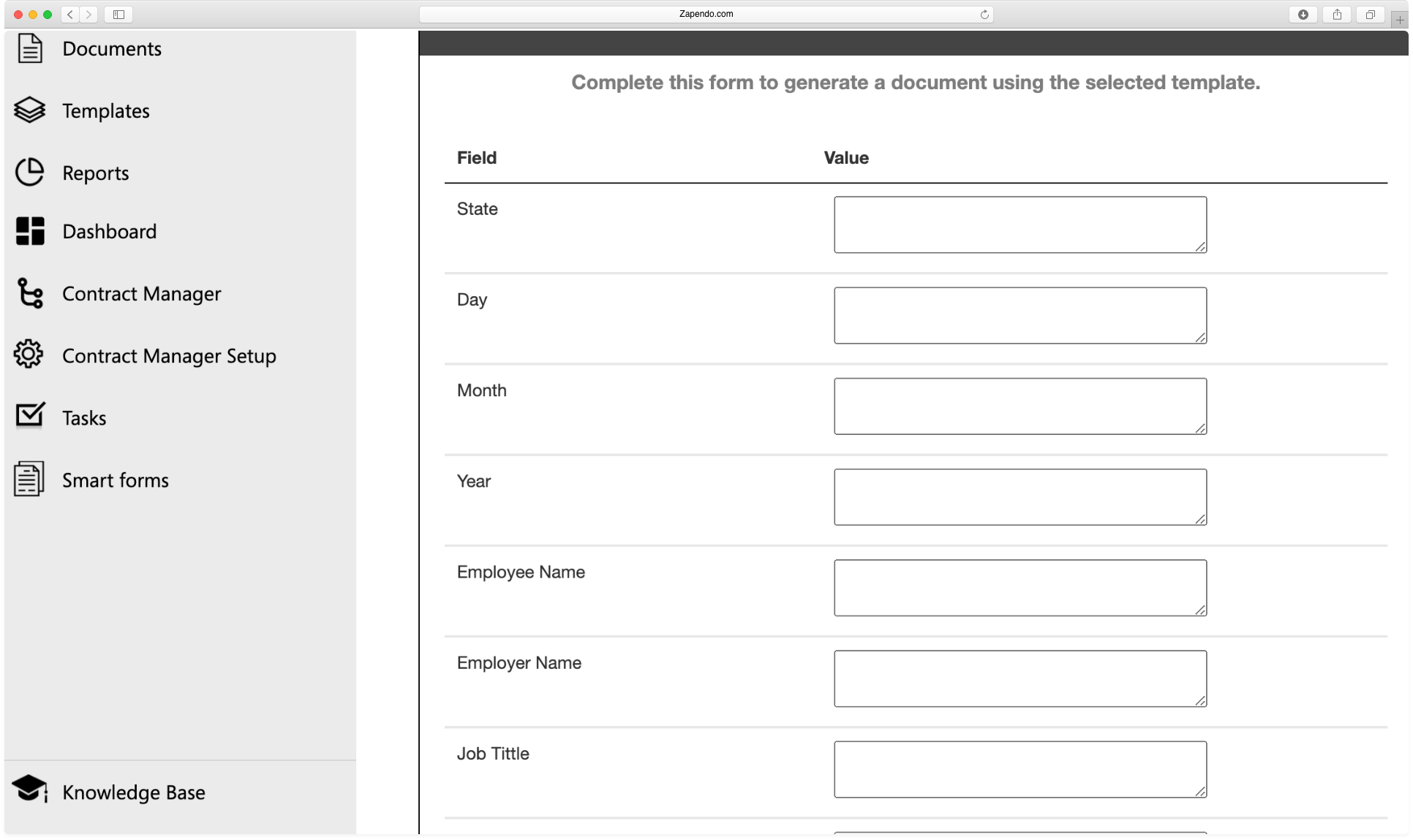The height and width of the screenshot is (840, 1413).
Task: Open the Smart forms icon
Action: point(29,480)
